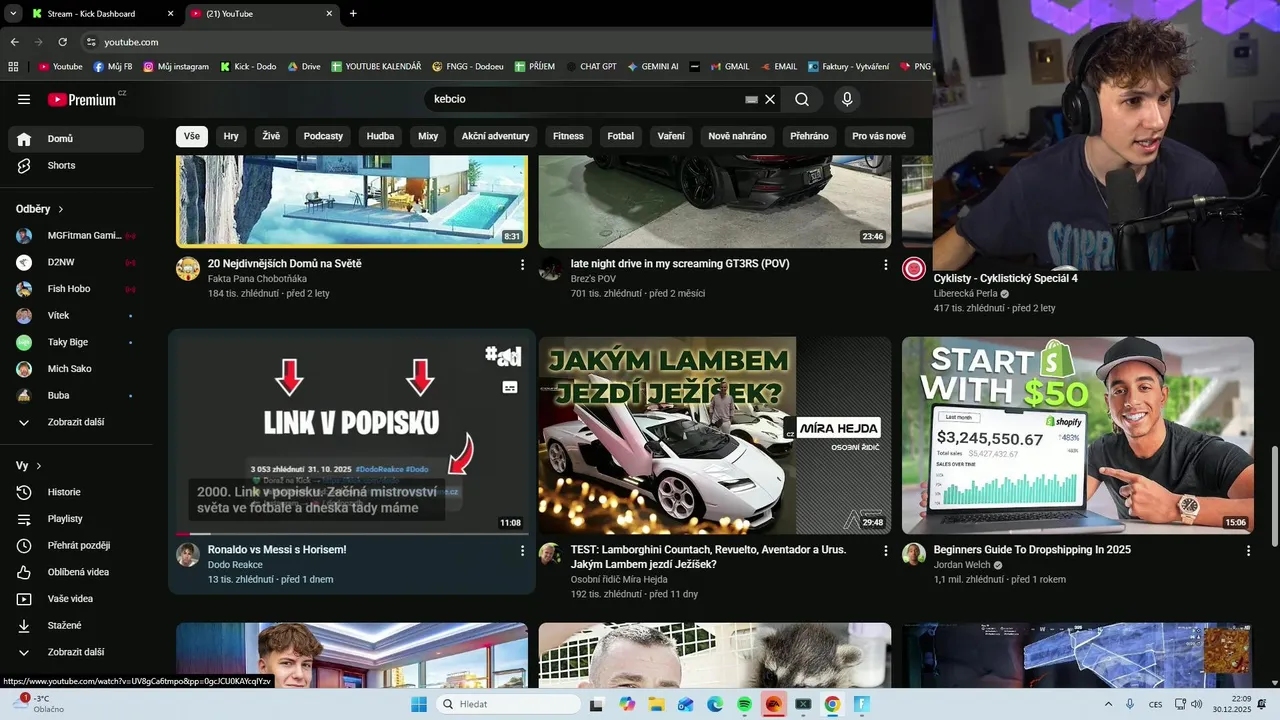
Task: Open the Ronaldo vs Messi preview thumbnail
Action: [352, 434]
